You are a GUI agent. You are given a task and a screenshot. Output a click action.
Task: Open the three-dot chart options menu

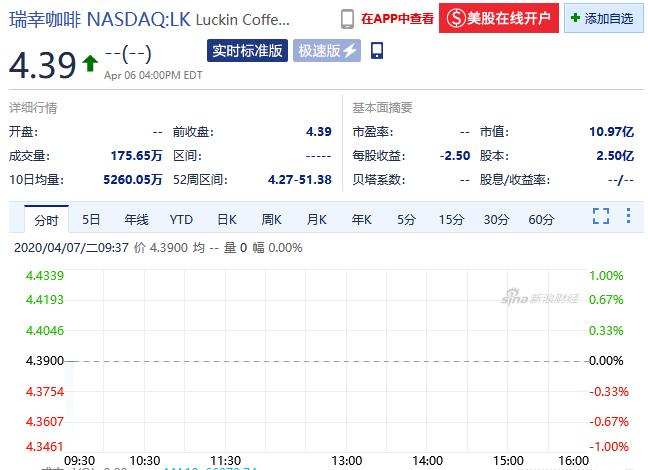[x=628, y=216]
